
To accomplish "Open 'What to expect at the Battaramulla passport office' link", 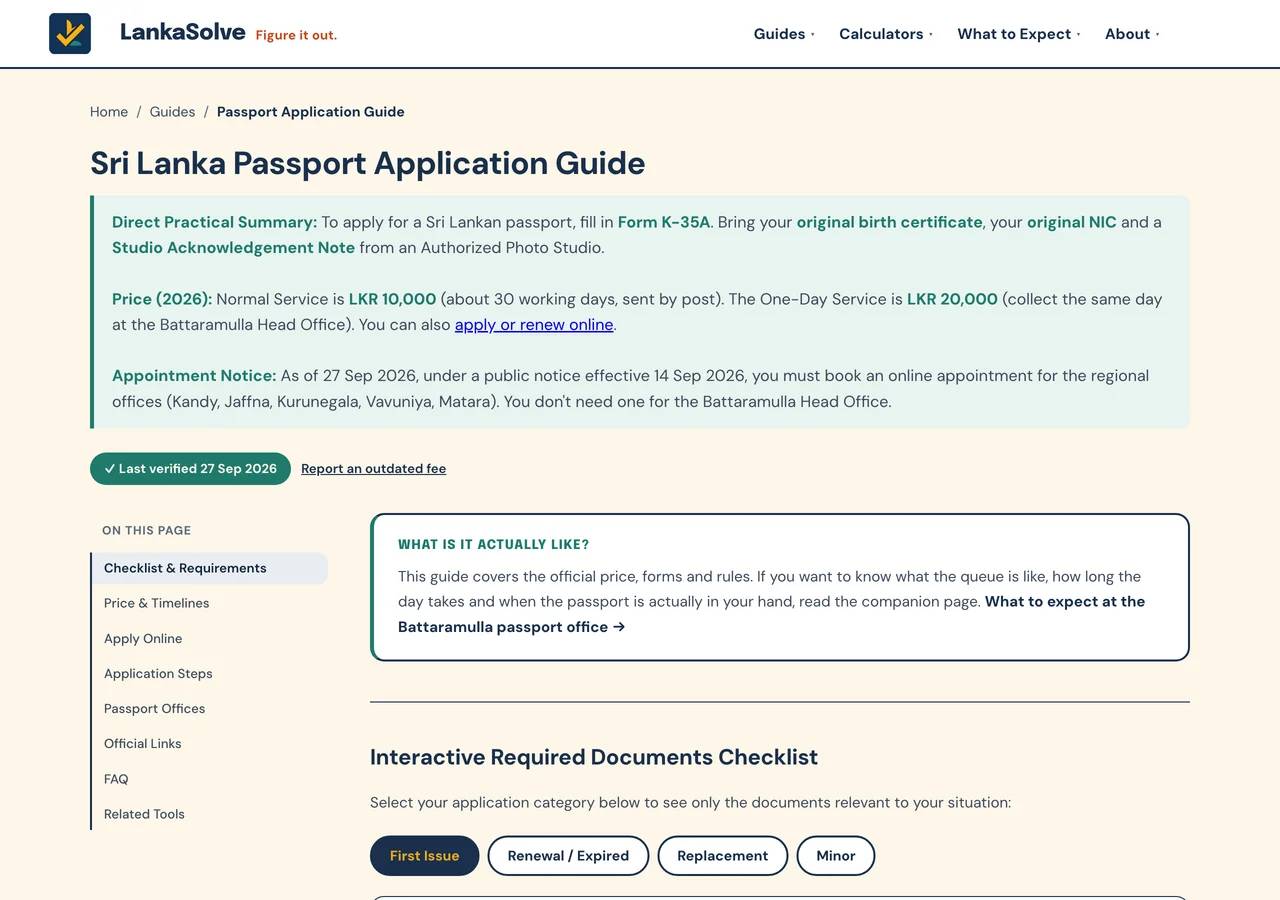I will (x=771, y=614).
